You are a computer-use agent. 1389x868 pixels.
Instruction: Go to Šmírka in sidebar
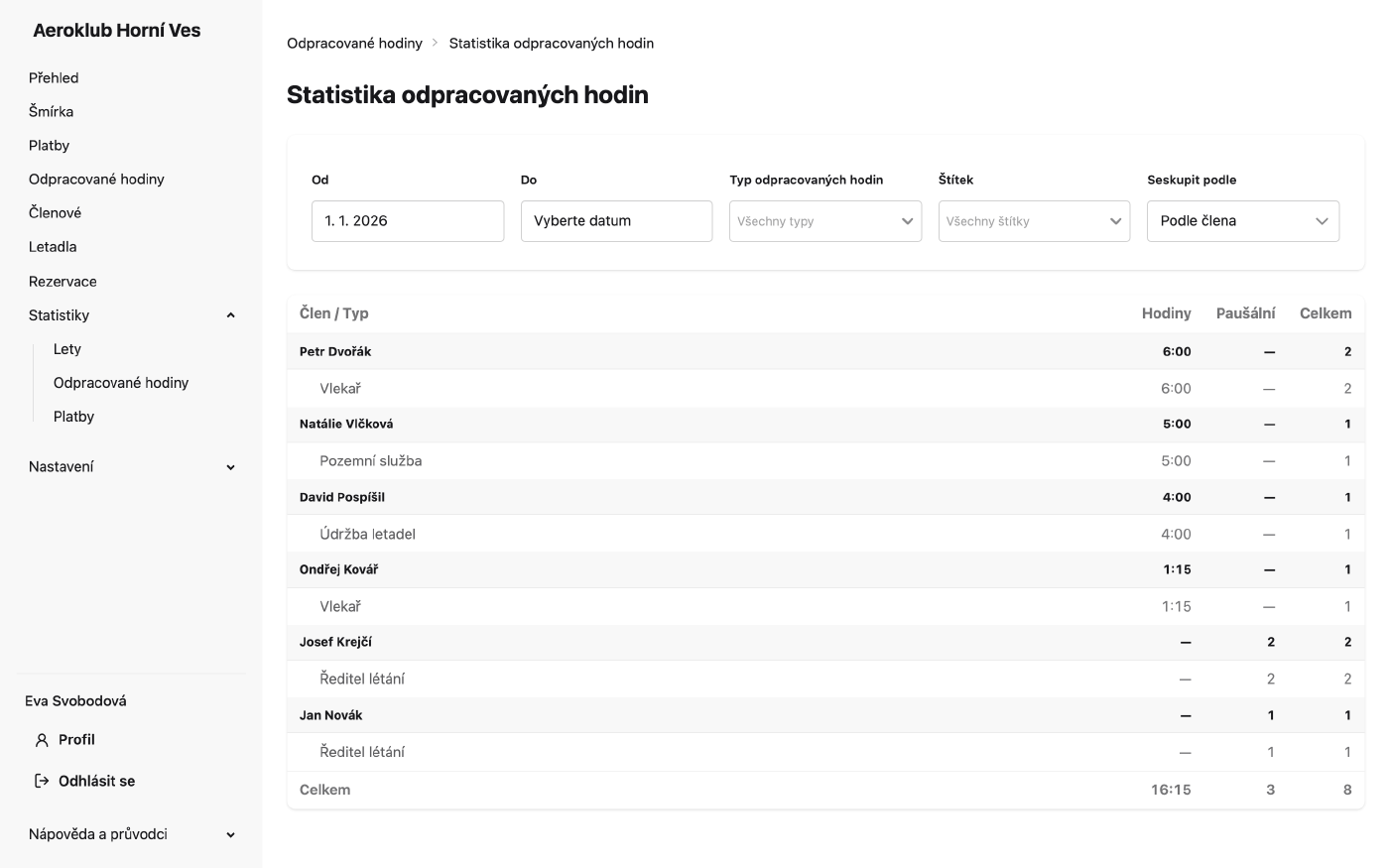pos(51,111)
